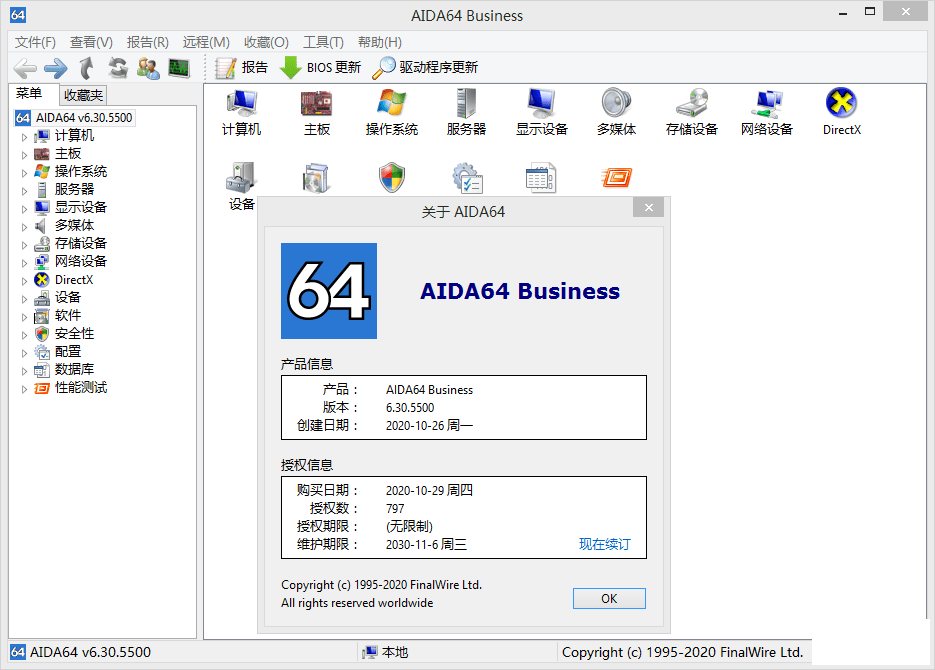This screenshot has width=935, height=670.
Task: Expand the DirectX tree node
Action: [24, 281]
